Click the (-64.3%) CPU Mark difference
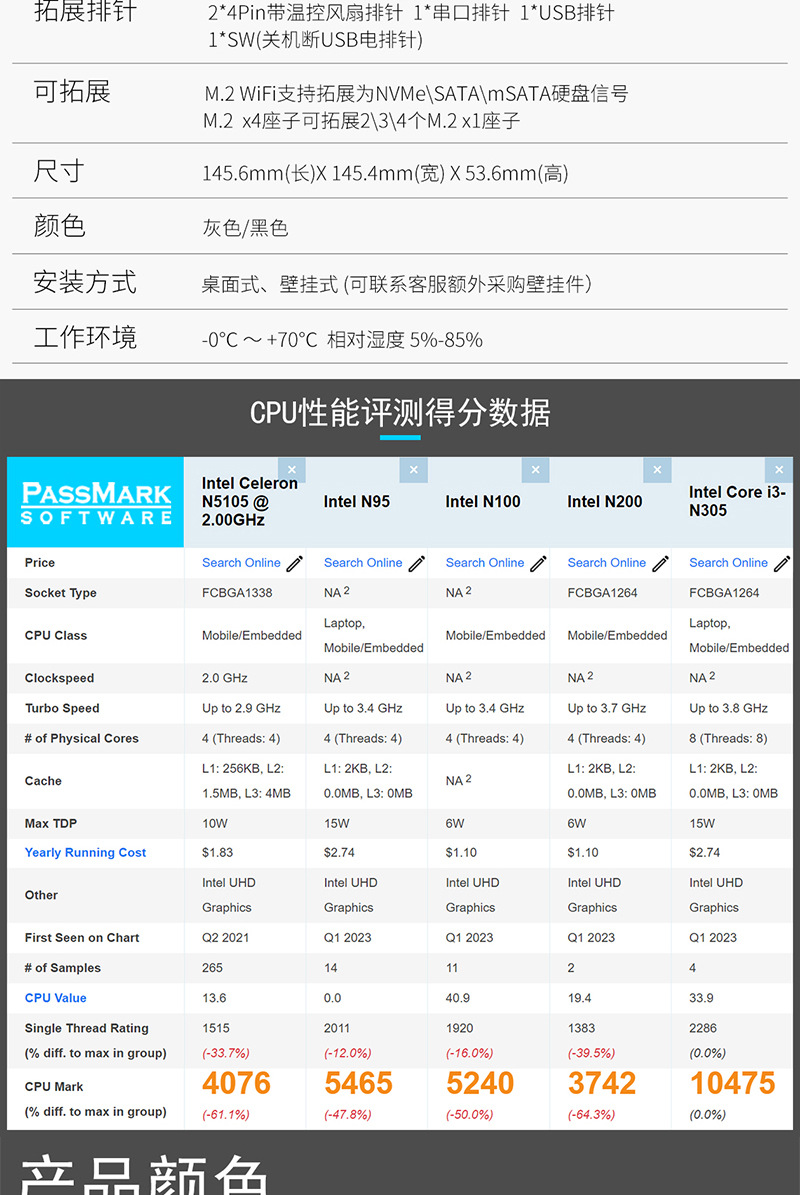Image resolution: width=800 pixels, height=1195 pixels. tap(591, 1114)
